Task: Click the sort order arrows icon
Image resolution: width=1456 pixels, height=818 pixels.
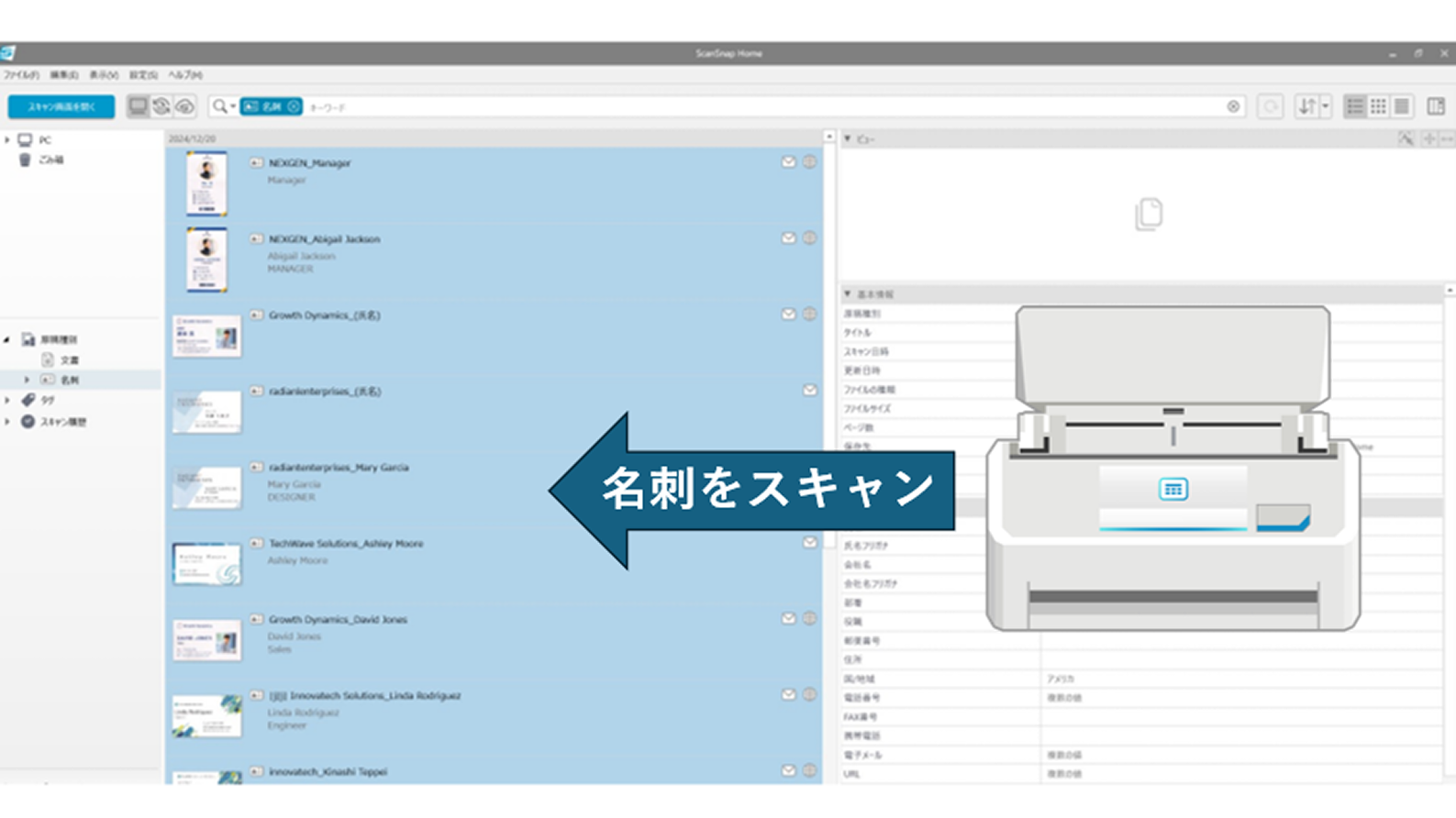Action: (1306, 106)
